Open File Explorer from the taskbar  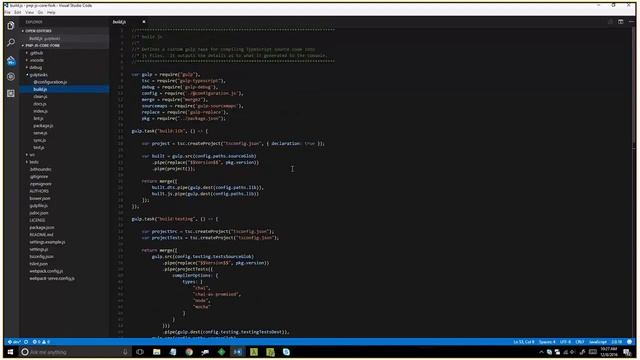[x=156, y=352]
